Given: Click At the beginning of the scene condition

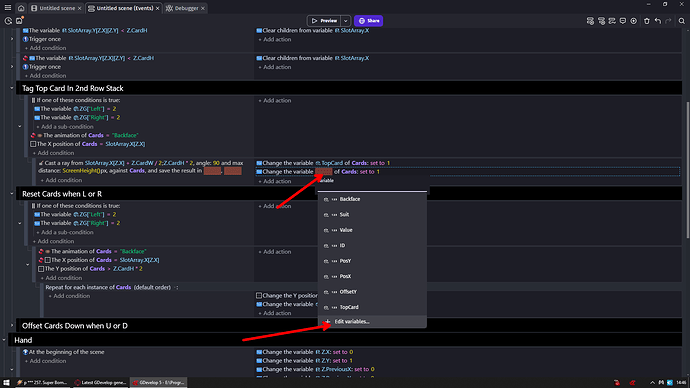Looking at the screenshot, I should 63,352.
